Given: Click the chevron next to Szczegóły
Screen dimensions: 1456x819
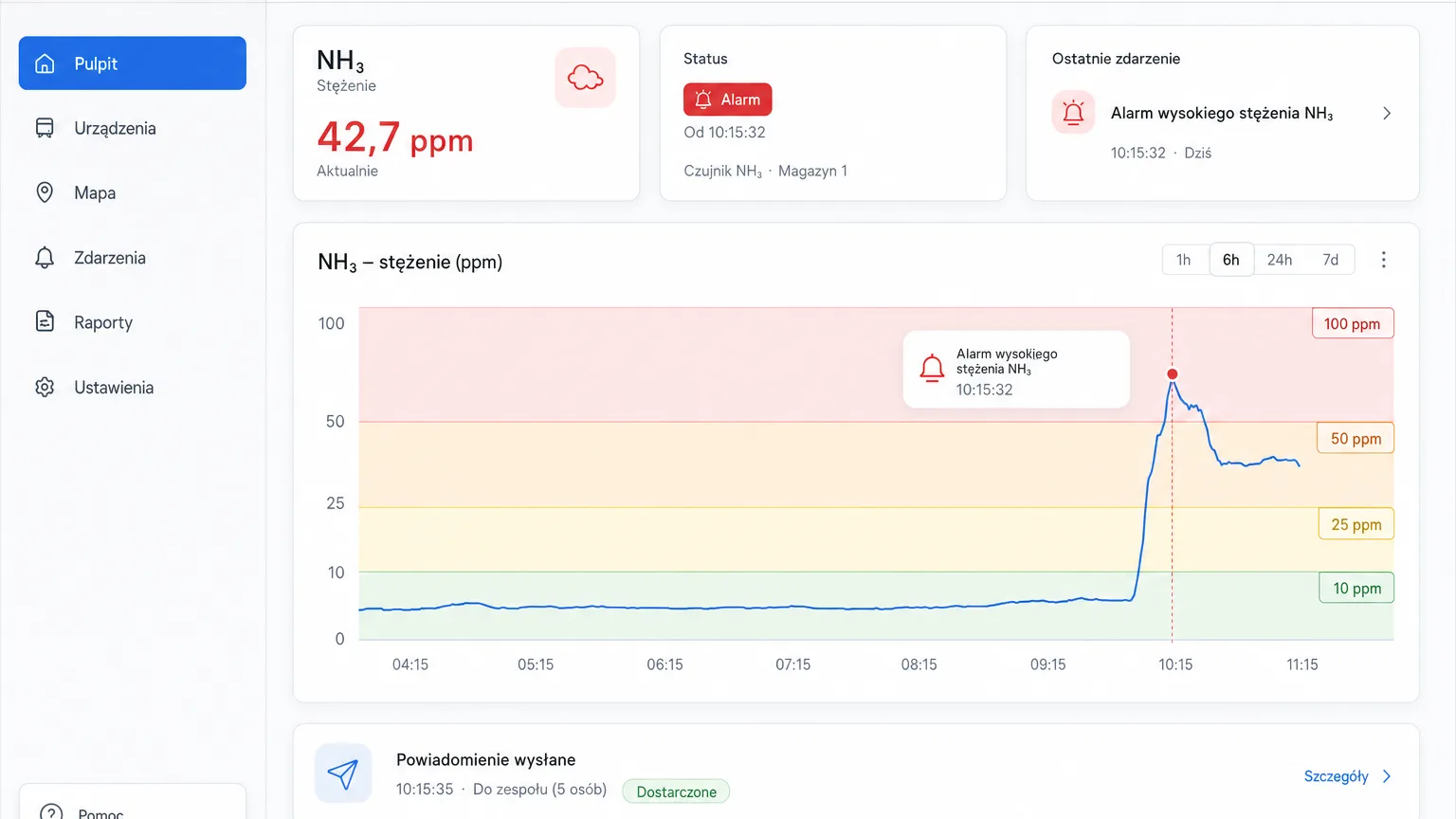Looking at the screenshot, I should click(x=1387, y=776).
